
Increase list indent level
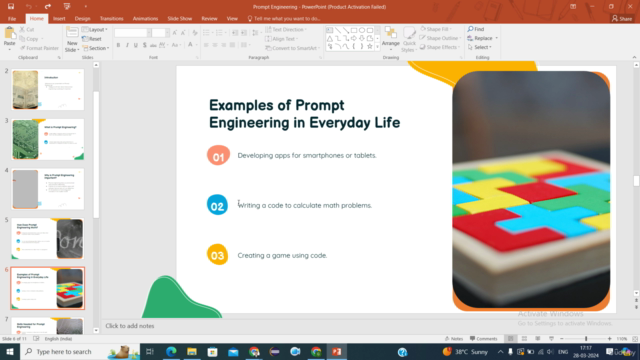click(244, 33)
